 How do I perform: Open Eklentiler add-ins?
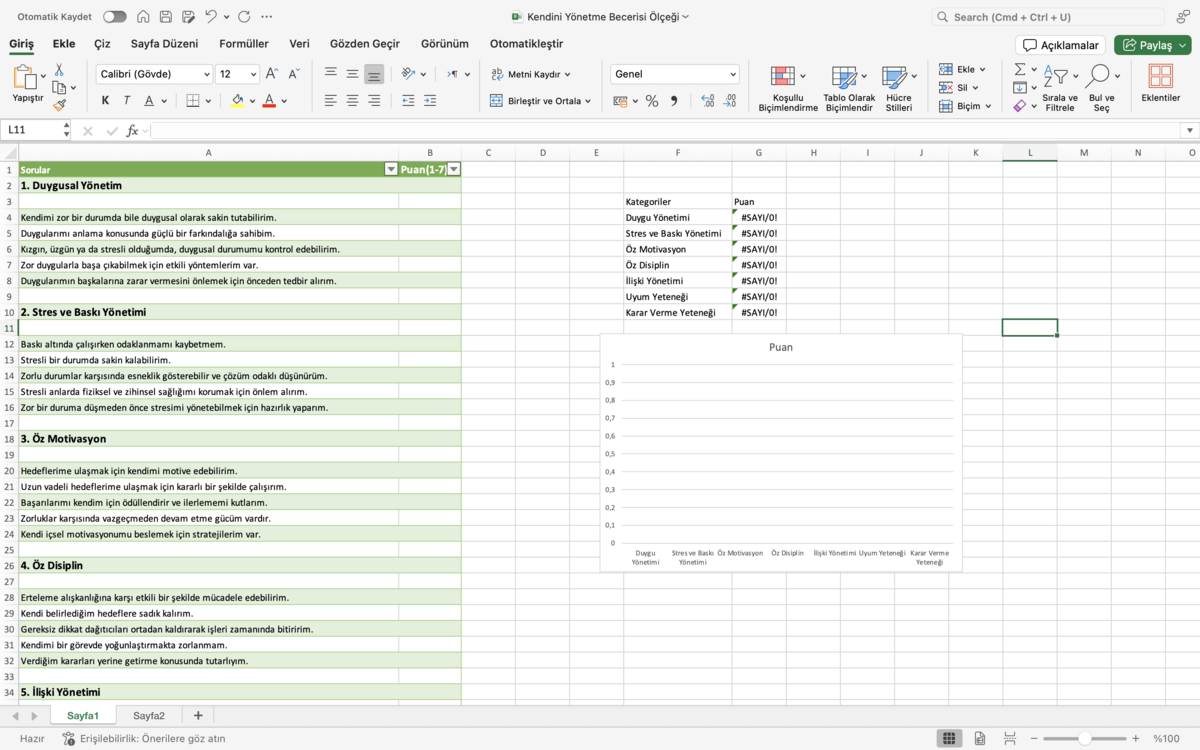pos(1160,84)
